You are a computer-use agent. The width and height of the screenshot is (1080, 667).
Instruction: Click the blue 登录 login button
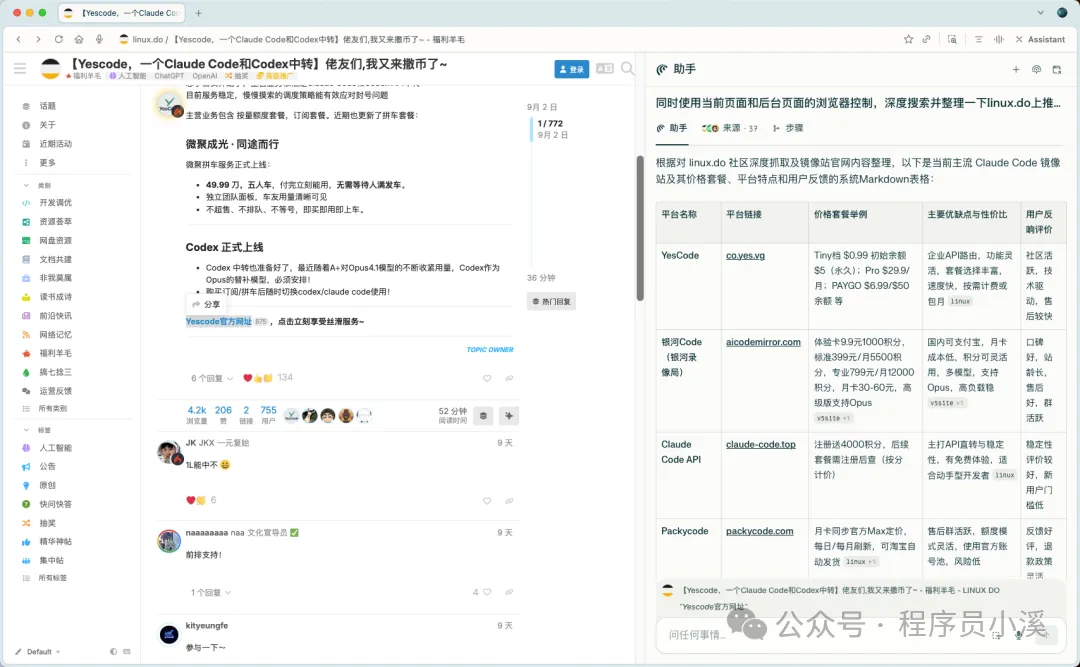click(x=571, y=69)
